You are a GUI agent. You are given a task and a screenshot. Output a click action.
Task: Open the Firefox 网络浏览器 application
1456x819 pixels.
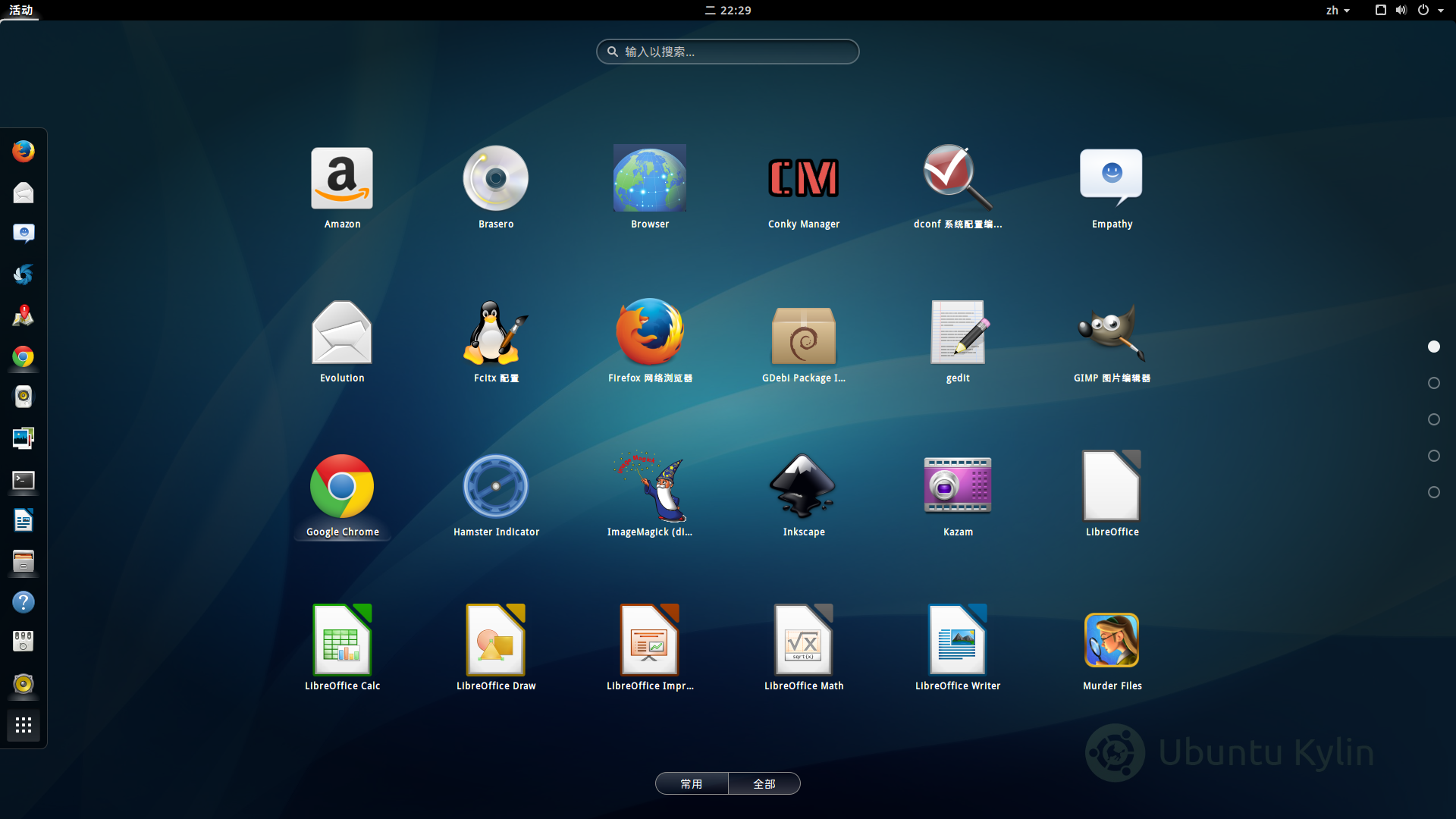(x=650, y=332)
